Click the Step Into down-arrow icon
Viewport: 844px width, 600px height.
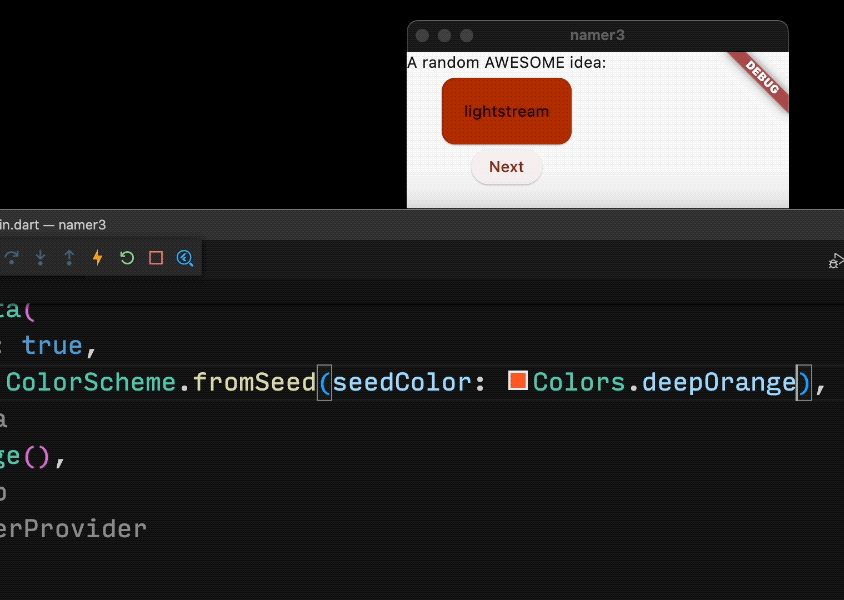[x=40, y=258]
